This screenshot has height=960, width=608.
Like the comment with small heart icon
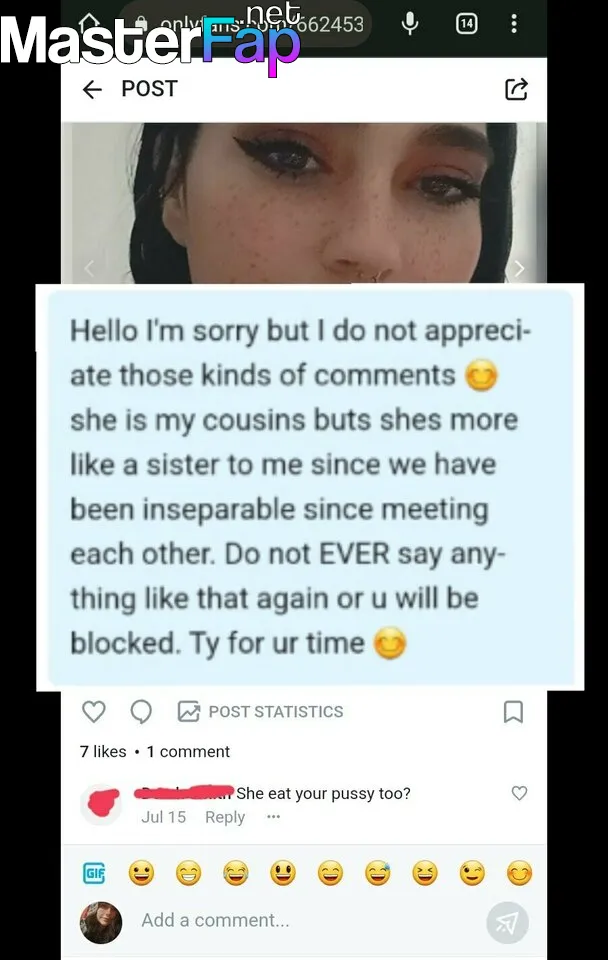point(519,793)
